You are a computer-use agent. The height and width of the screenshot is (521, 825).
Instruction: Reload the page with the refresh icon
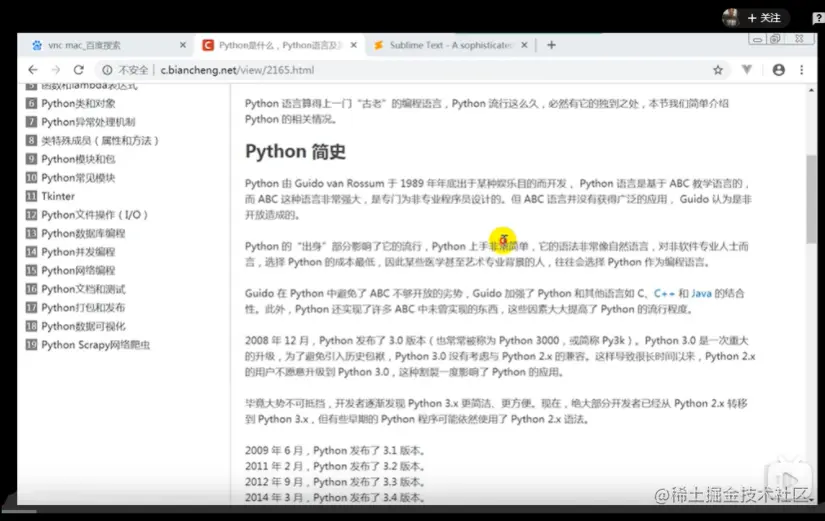tap(79, 69)
